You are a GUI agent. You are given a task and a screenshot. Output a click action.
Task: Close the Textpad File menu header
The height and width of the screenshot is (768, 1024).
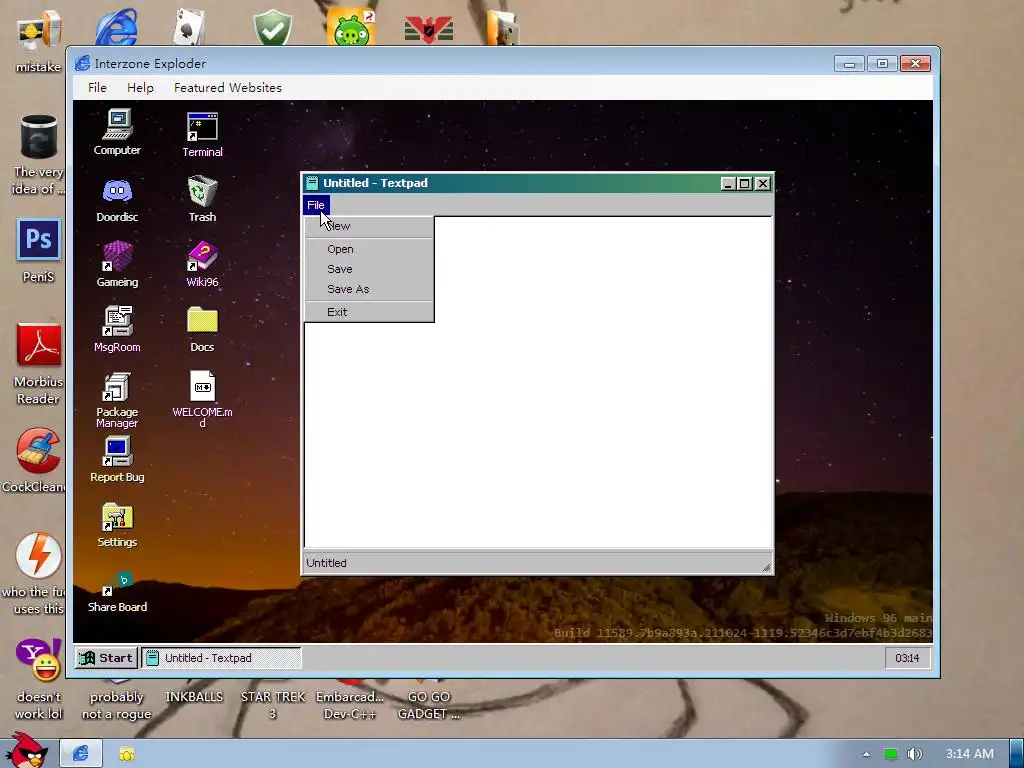(316, 205)
